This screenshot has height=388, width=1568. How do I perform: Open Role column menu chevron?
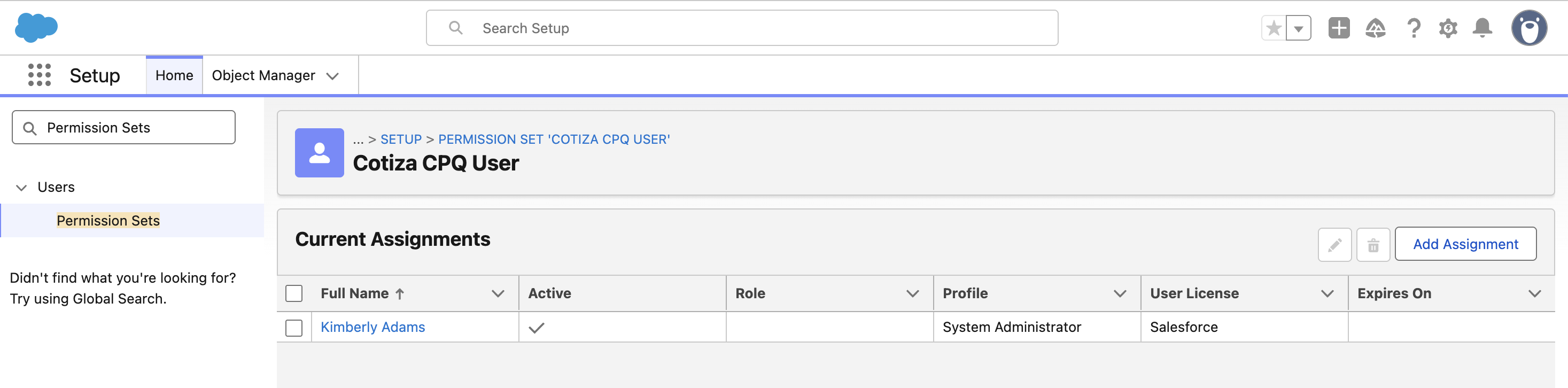[x=912, y=293]
